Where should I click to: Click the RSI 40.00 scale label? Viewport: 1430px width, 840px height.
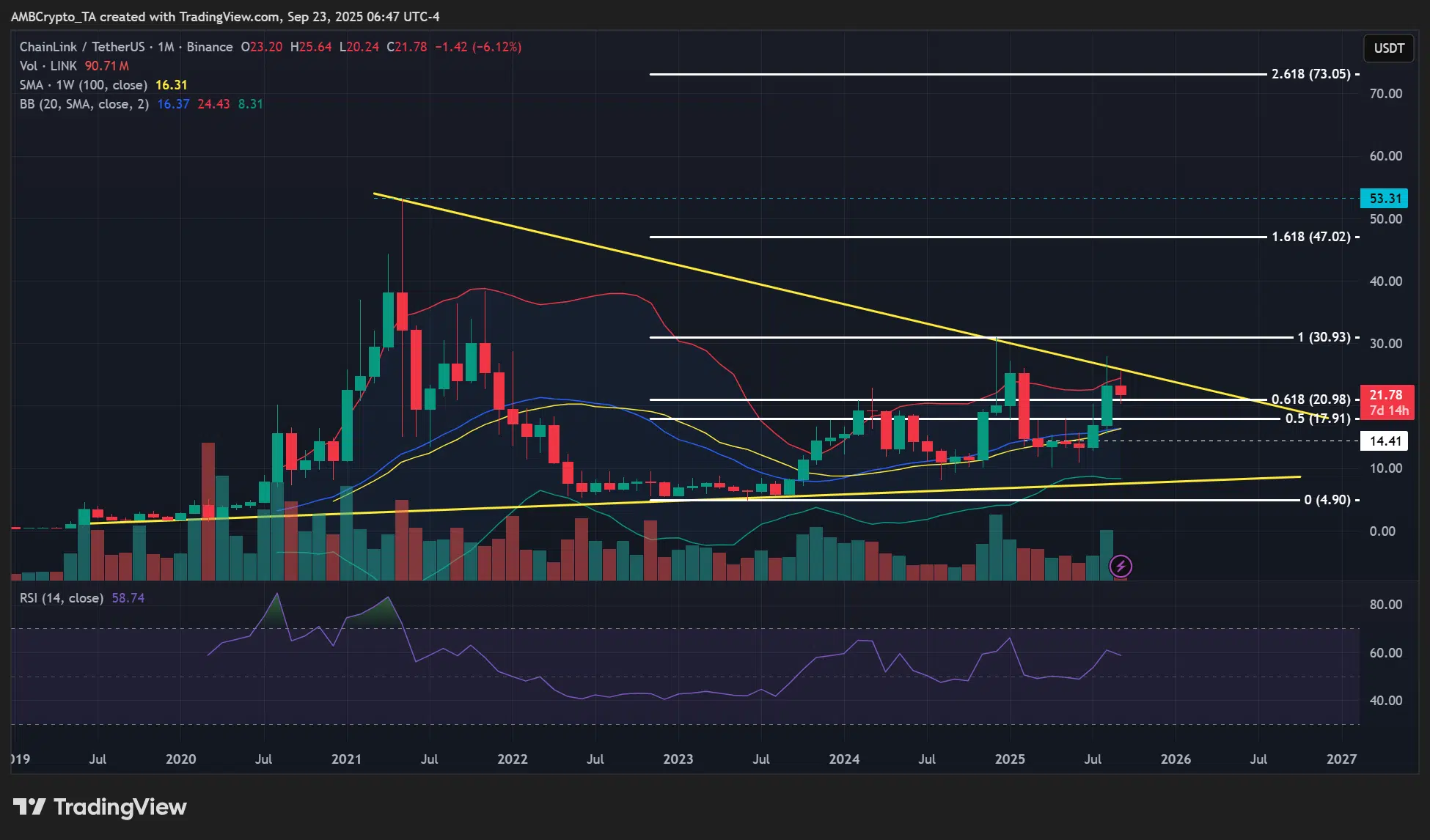coord(1386,701)
